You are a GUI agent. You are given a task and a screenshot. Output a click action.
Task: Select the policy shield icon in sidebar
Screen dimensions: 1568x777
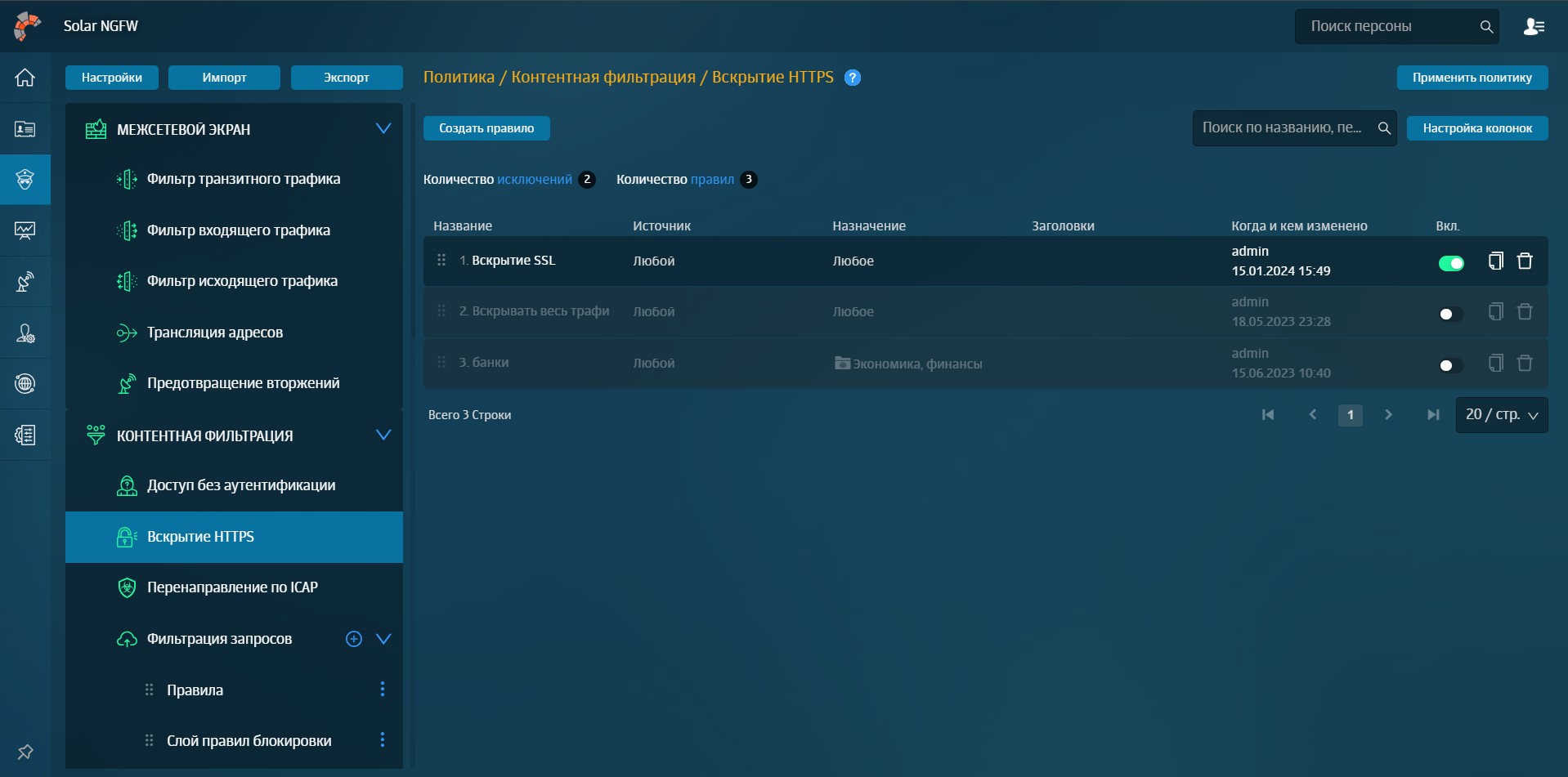pos(25,180)
